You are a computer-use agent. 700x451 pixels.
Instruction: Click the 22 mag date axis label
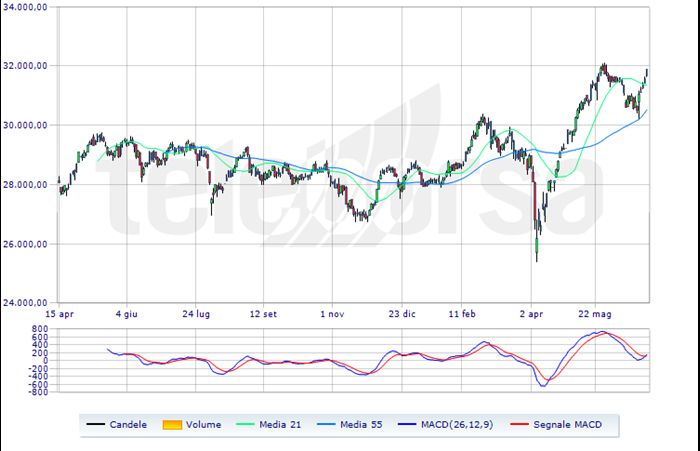coord(595,314)
